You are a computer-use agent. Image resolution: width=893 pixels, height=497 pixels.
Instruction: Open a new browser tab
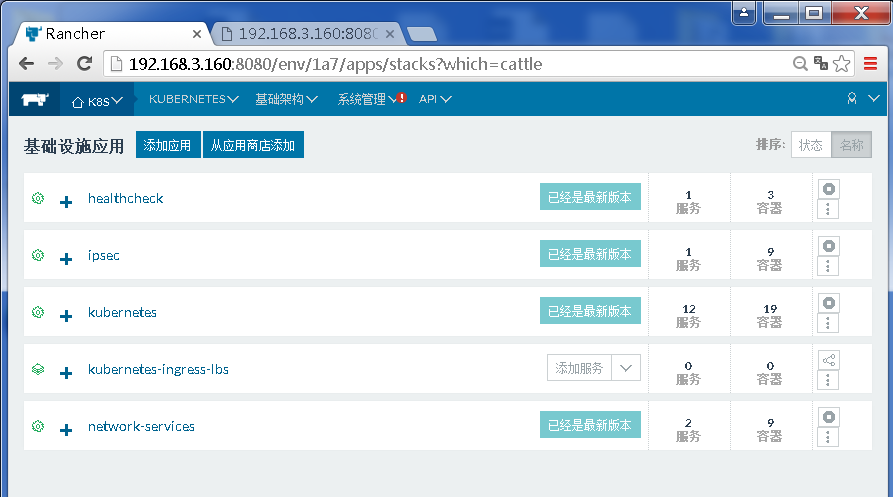coord(422,34)
